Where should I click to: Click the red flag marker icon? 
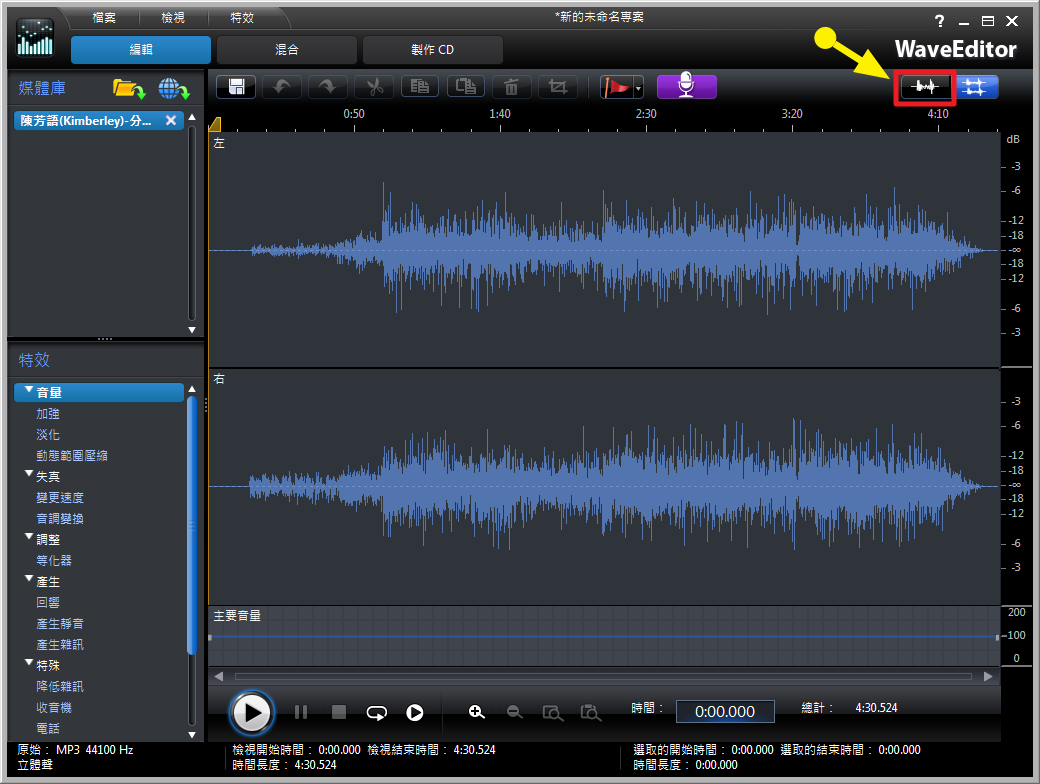[x=616, y=87]
